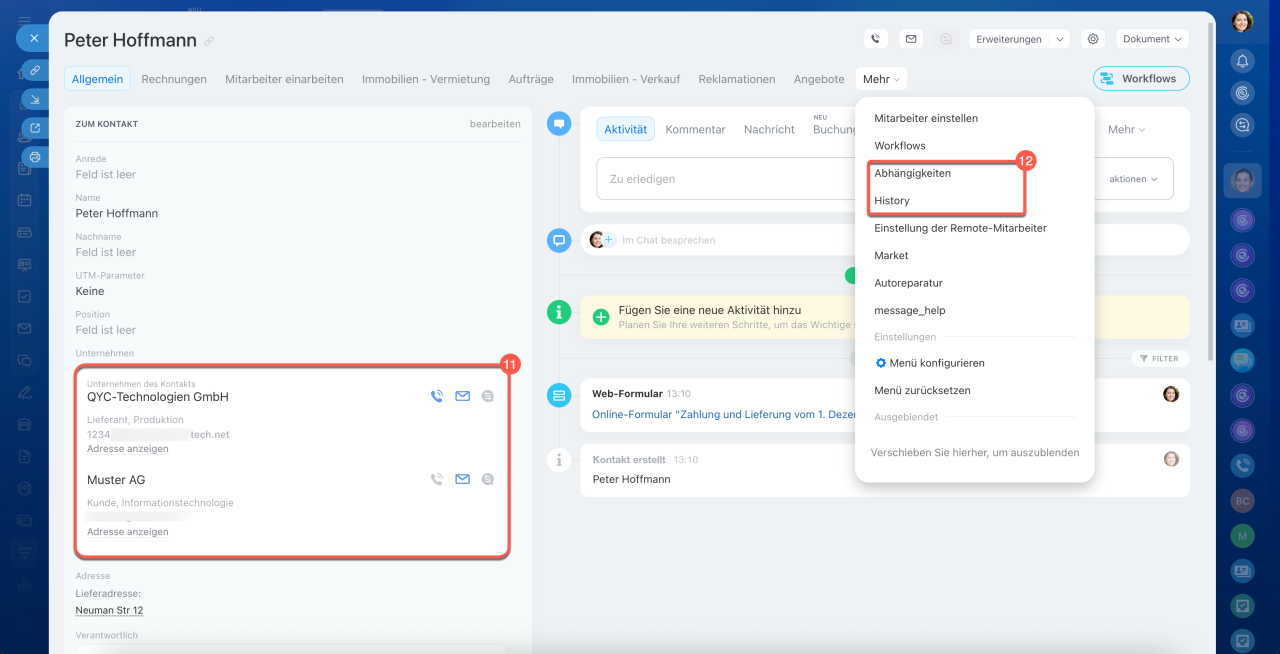Click the email envelope icon in header

[910, 39]
